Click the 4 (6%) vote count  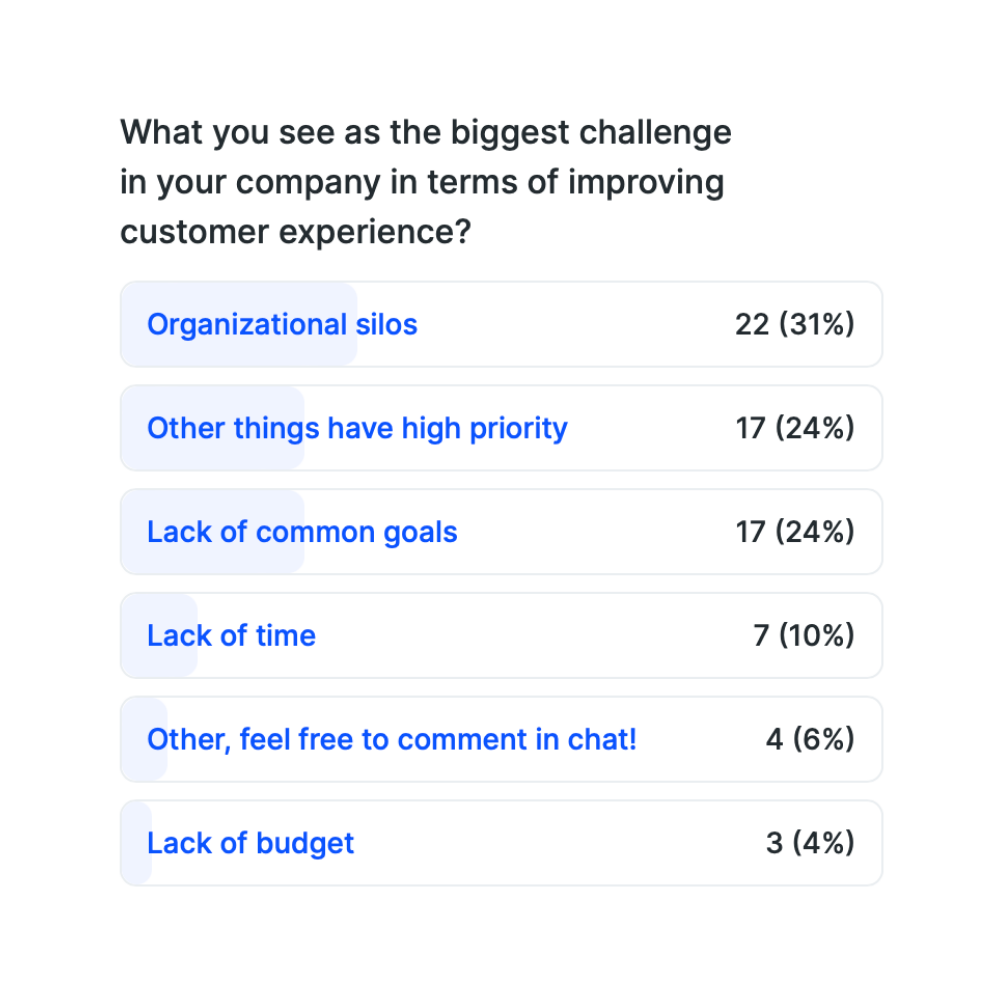click(x=811, y=739)
